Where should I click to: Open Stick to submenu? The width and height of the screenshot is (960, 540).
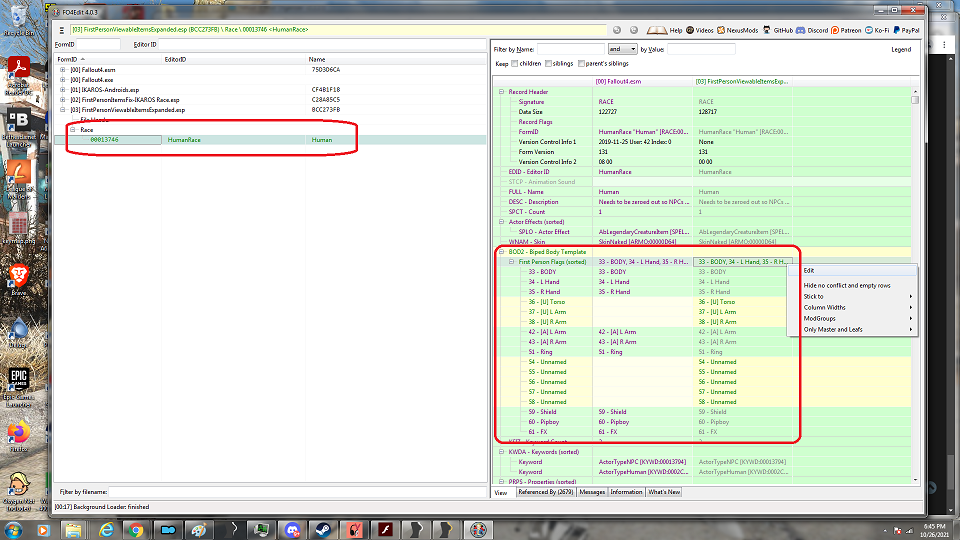852,296
